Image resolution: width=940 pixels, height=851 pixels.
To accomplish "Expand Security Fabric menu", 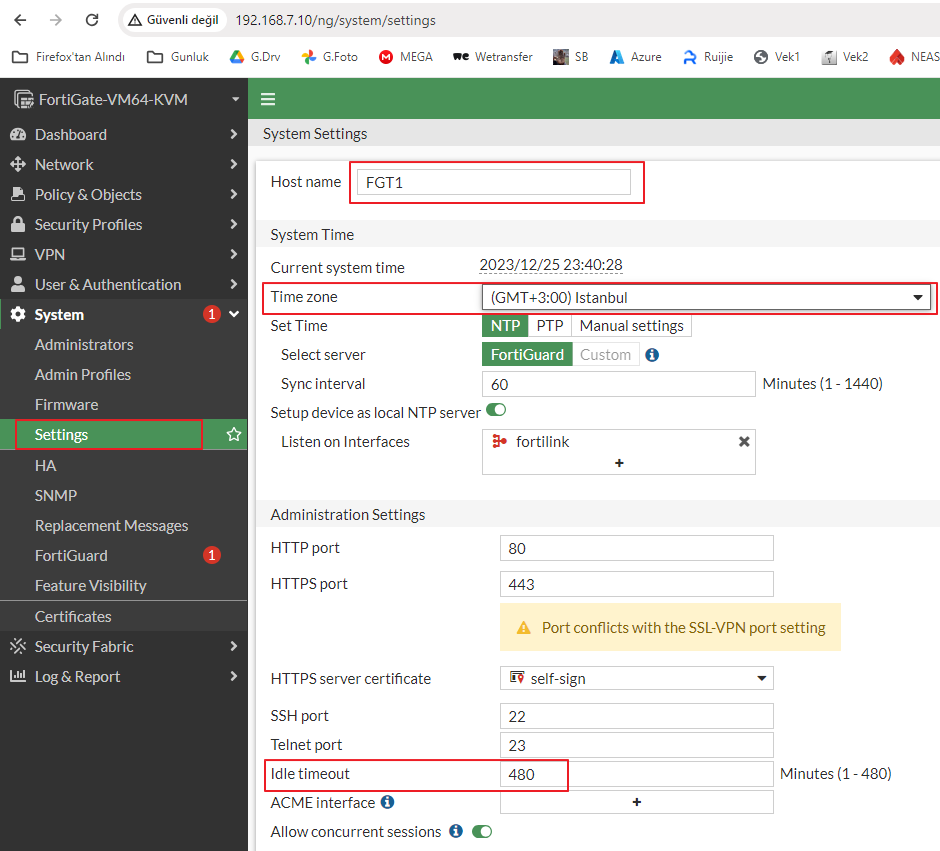I will (x=123, y=647).
